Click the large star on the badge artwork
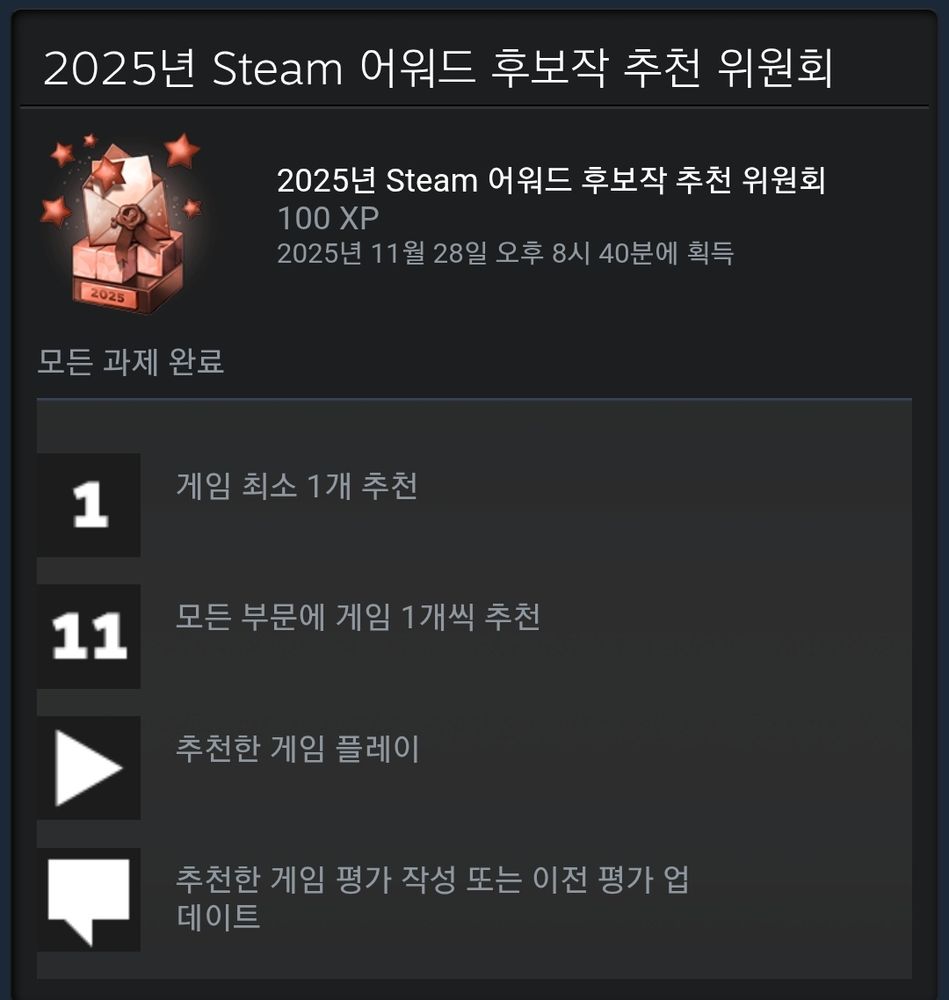The image size is (949, 1000). click(182, 151)
